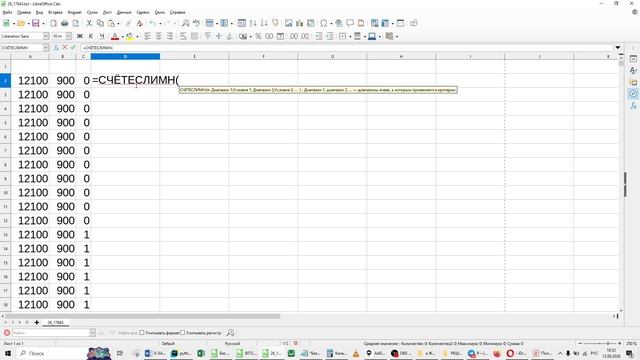640x360 pixels.
Task: Open the Вставка menu
Action: [55, 12]
